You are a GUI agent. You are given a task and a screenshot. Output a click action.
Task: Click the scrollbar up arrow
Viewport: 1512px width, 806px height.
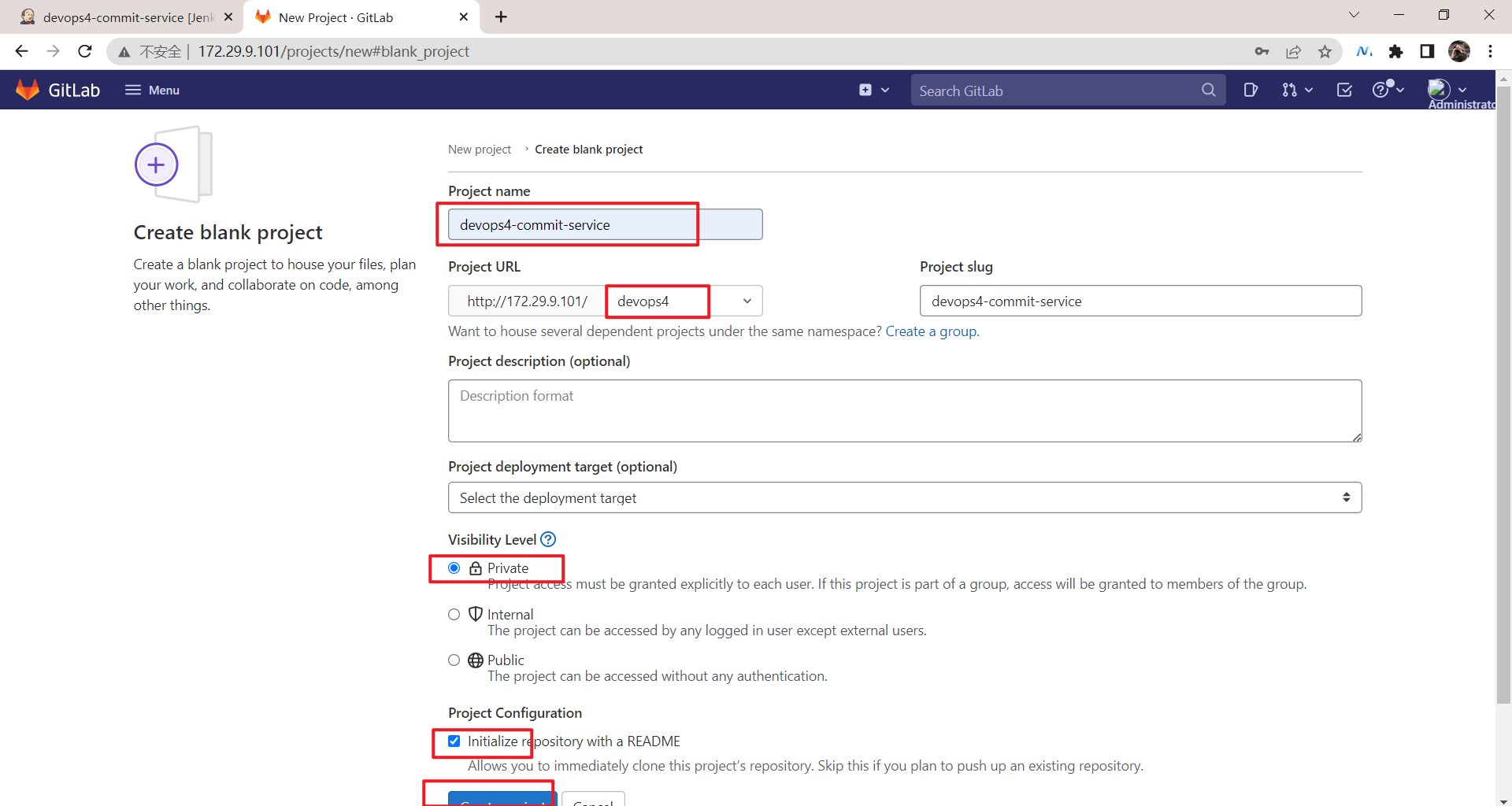pos(1503,78)
